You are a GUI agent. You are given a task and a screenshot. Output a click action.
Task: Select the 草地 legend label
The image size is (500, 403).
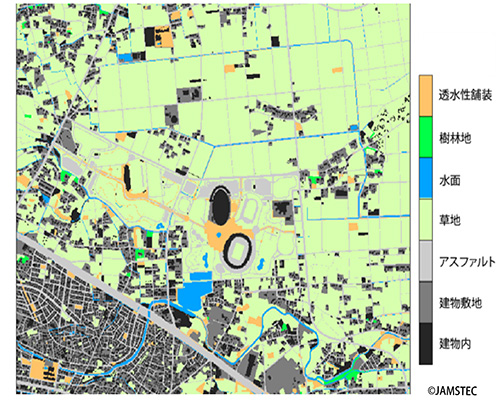(450, 220)
